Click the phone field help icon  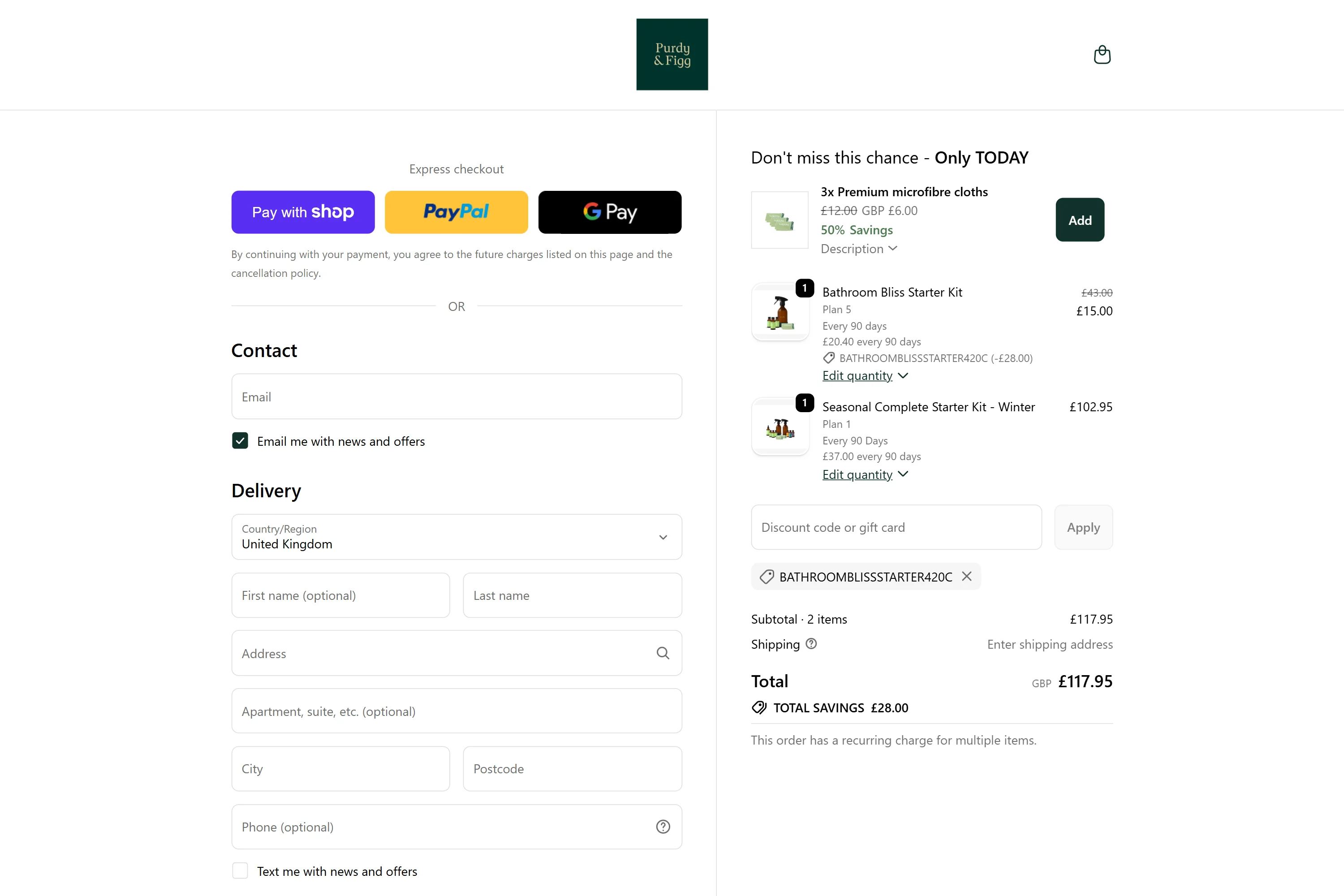(x=662, y=827)
